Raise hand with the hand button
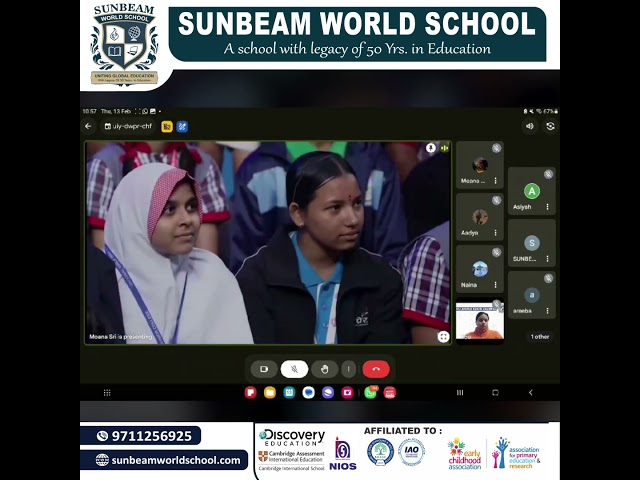This screenshot has height=480, width=640. coord(324,369)
